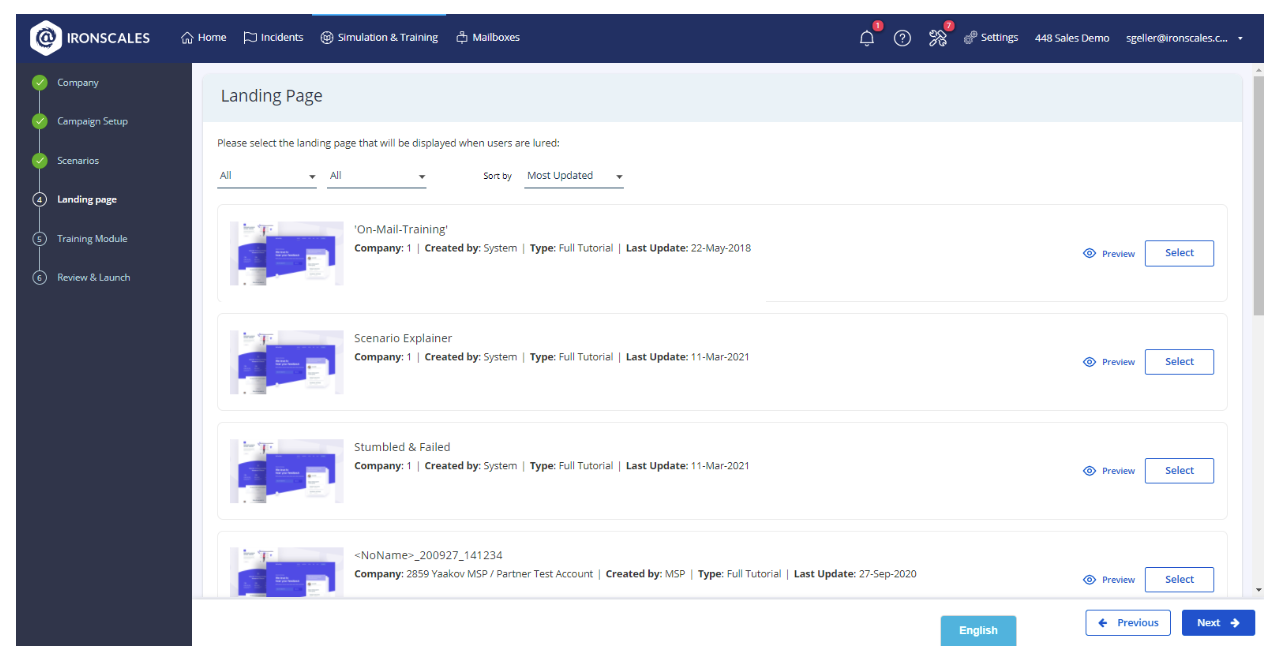Select the Scenario Explainer landing page

tap(1179, 362)
